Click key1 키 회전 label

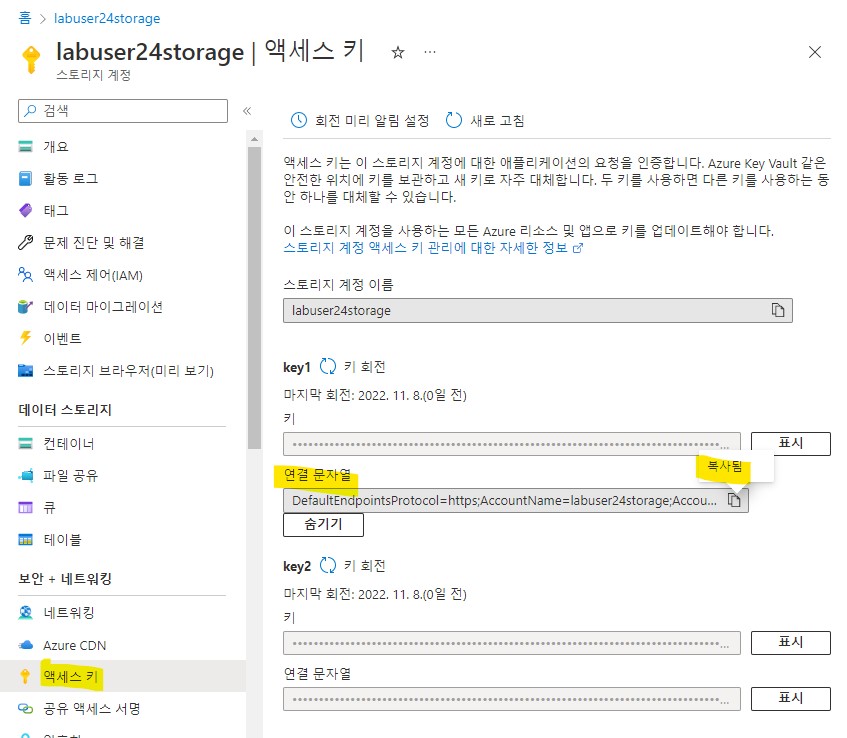[x=365, y=367]
